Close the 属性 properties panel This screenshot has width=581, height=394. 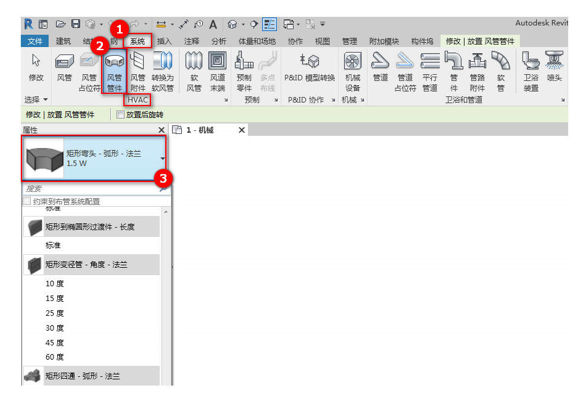click(x=162, y=130)
